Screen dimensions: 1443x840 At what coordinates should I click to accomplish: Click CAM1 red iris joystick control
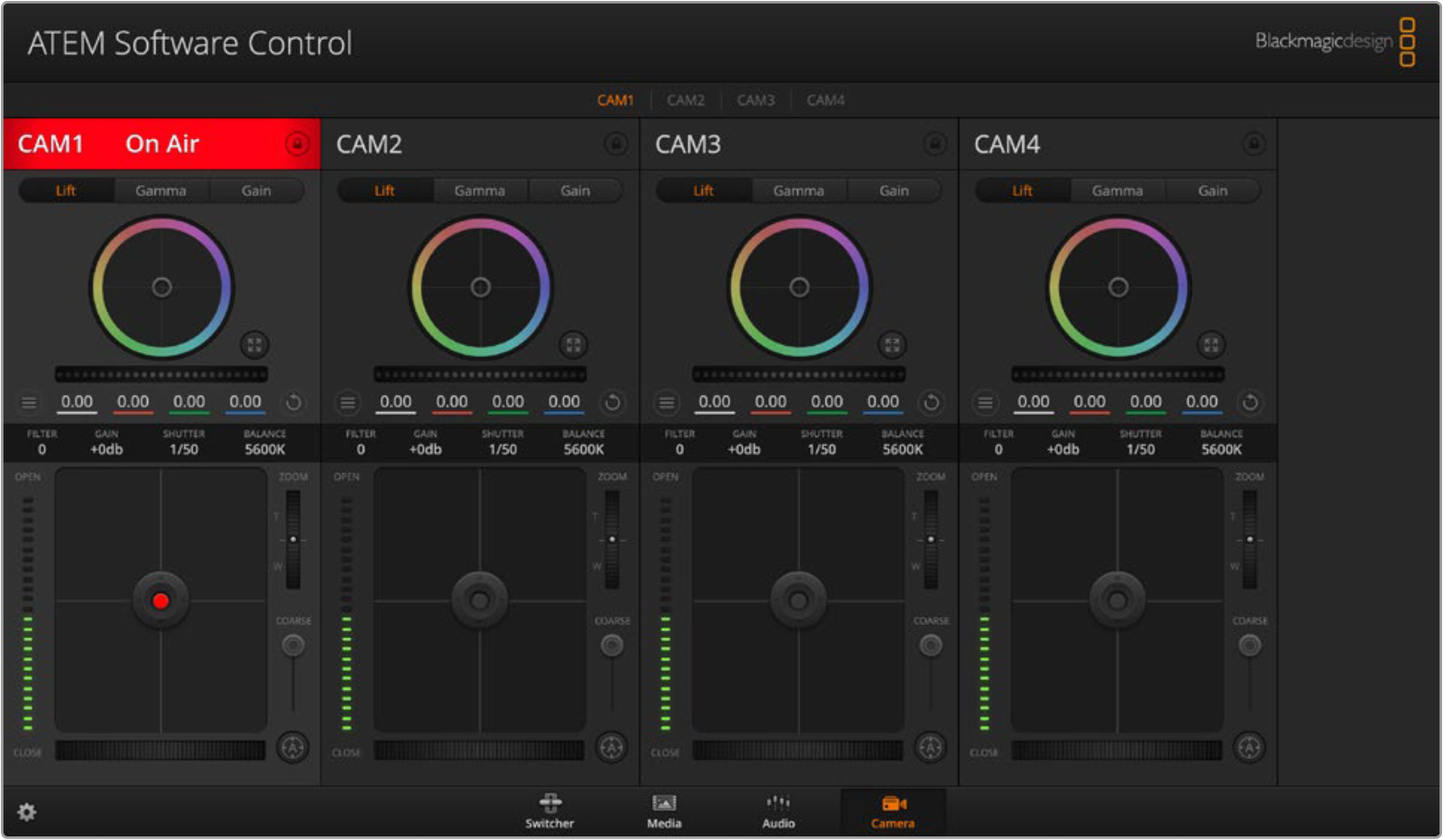pos(161,600)
